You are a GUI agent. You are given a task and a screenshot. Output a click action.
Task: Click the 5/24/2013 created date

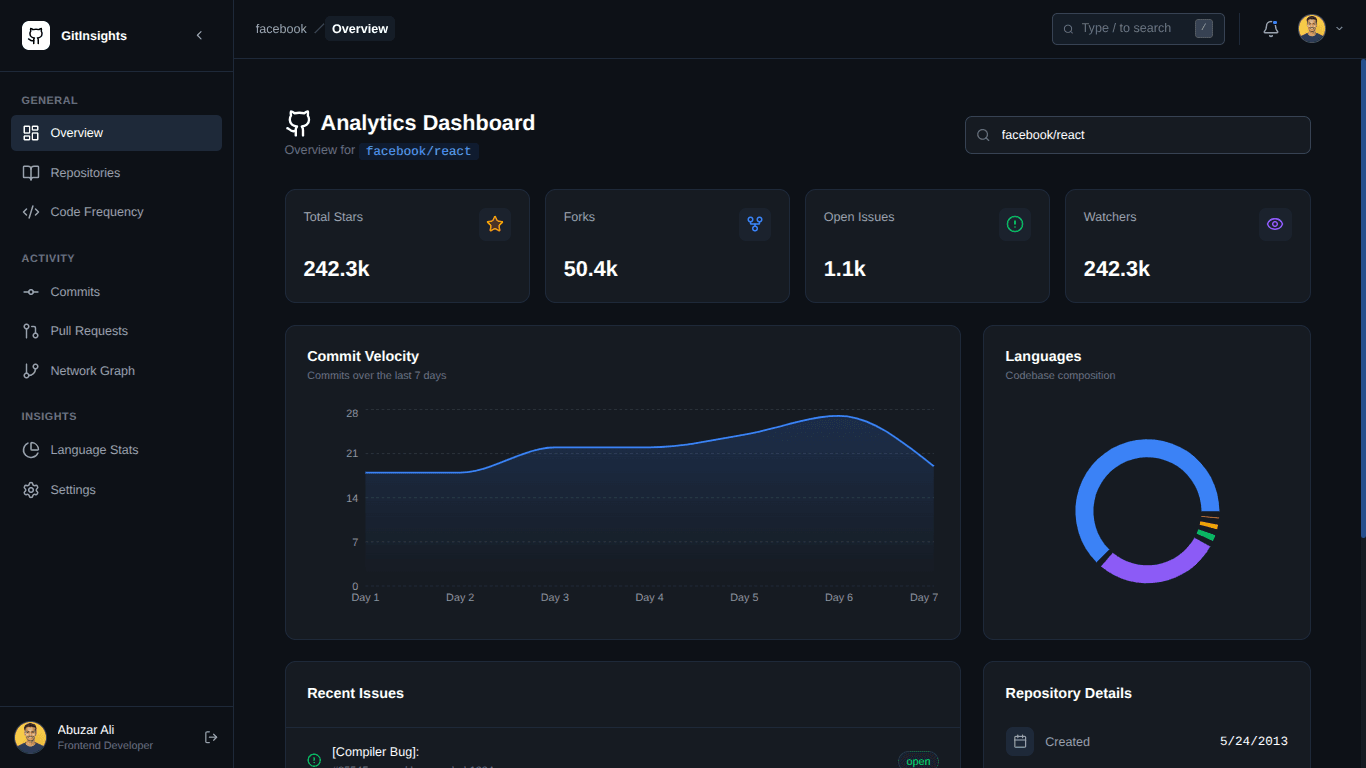coord(1254,742)
